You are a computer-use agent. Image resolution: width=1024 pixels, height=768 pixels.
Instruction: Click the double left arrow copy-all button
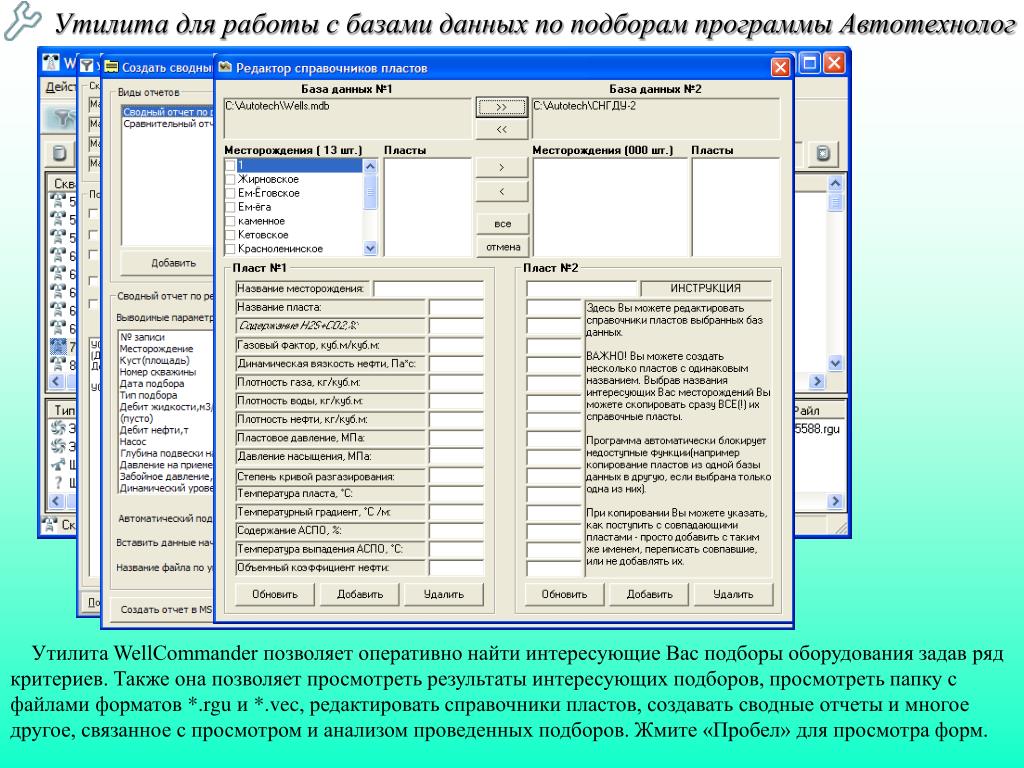tap(502, 129)
